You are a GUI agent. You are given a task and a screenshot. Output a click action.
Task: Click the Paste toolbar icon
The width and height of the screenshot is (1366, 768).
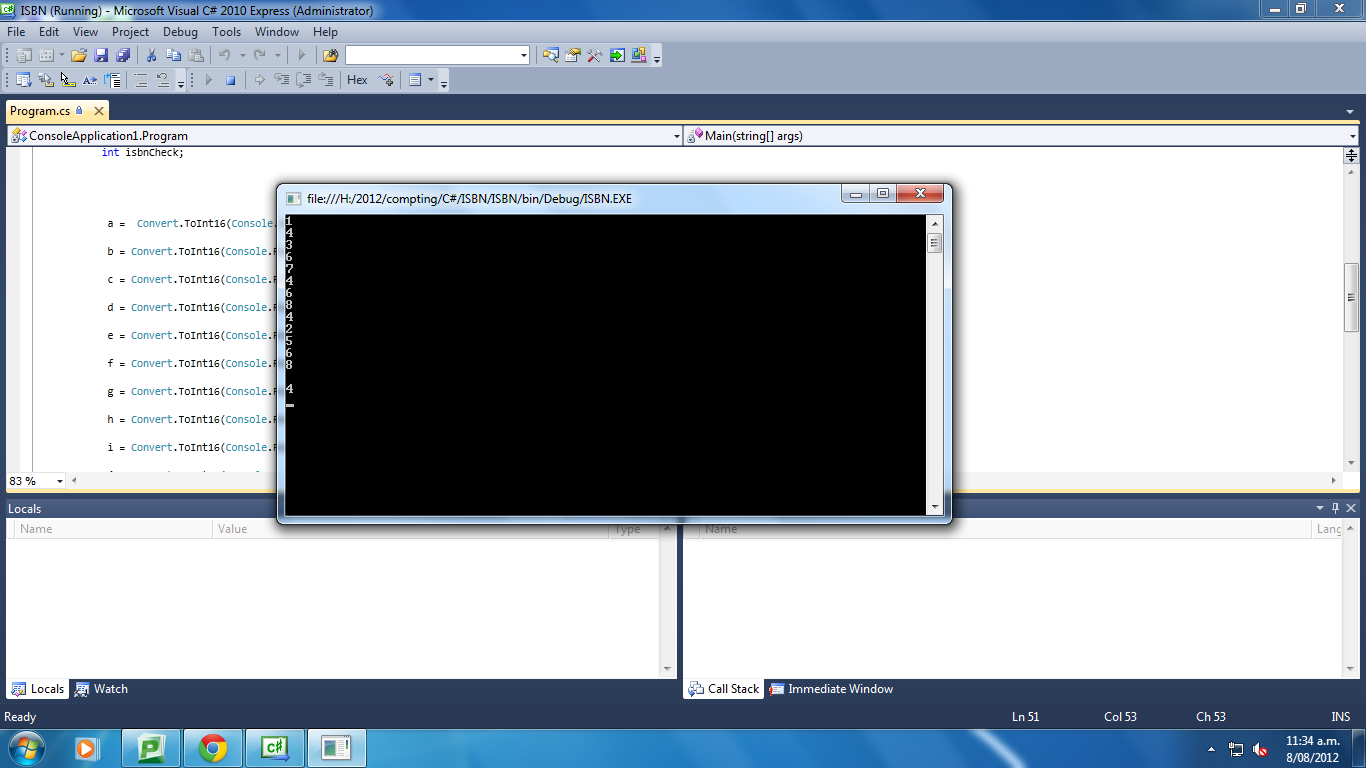(194, 55)
